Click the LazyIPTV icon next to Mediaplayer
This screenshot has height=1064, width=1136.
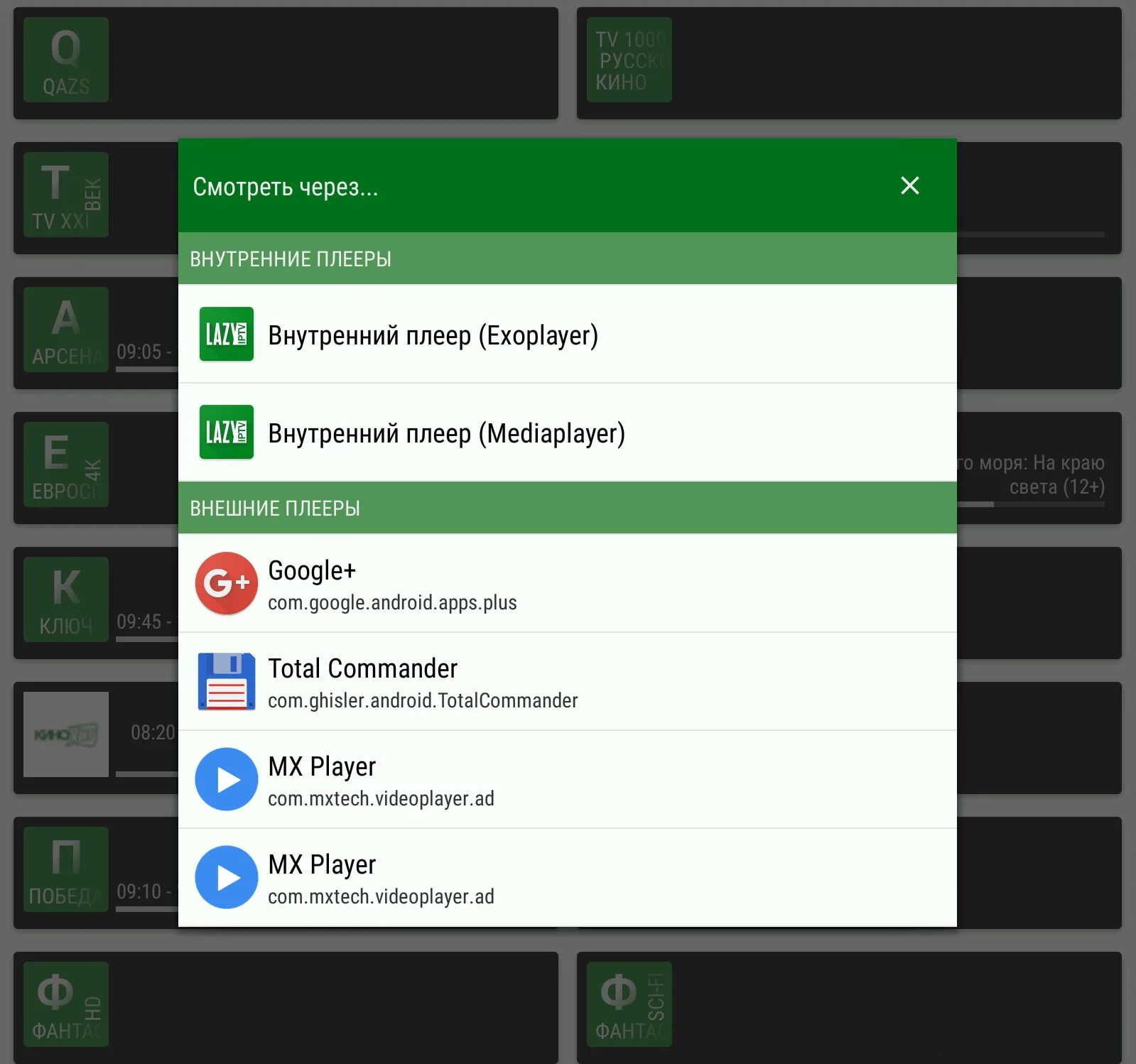tap(226, 433)
